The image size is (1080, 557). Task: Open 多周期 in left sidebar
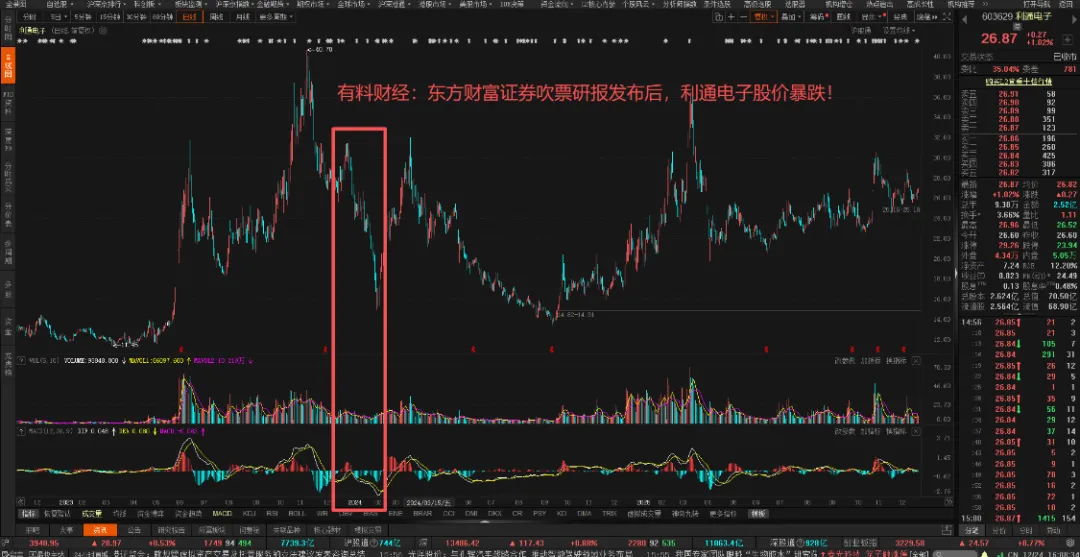[8, 251]
